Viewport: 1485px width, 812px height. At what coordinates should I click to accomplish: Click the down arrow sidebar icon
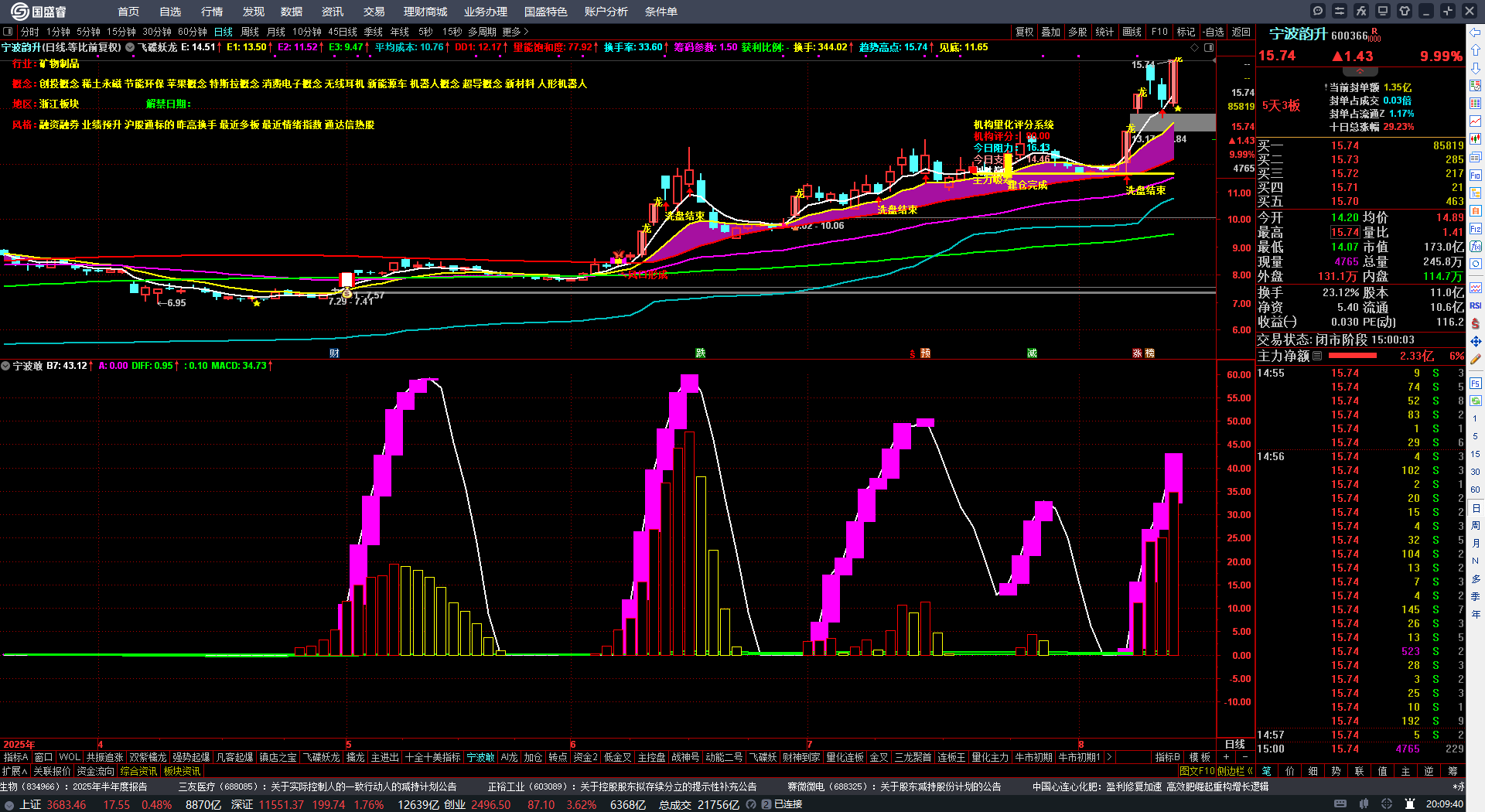1476,68
